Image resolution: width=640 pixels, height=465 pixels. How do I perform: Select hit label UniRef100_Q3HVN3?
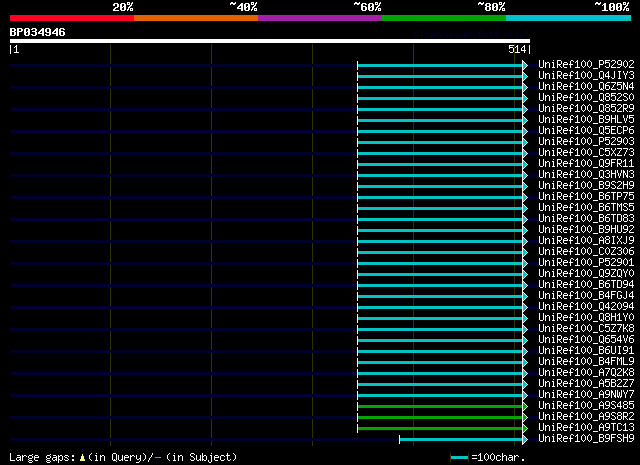tap(586, 175)
